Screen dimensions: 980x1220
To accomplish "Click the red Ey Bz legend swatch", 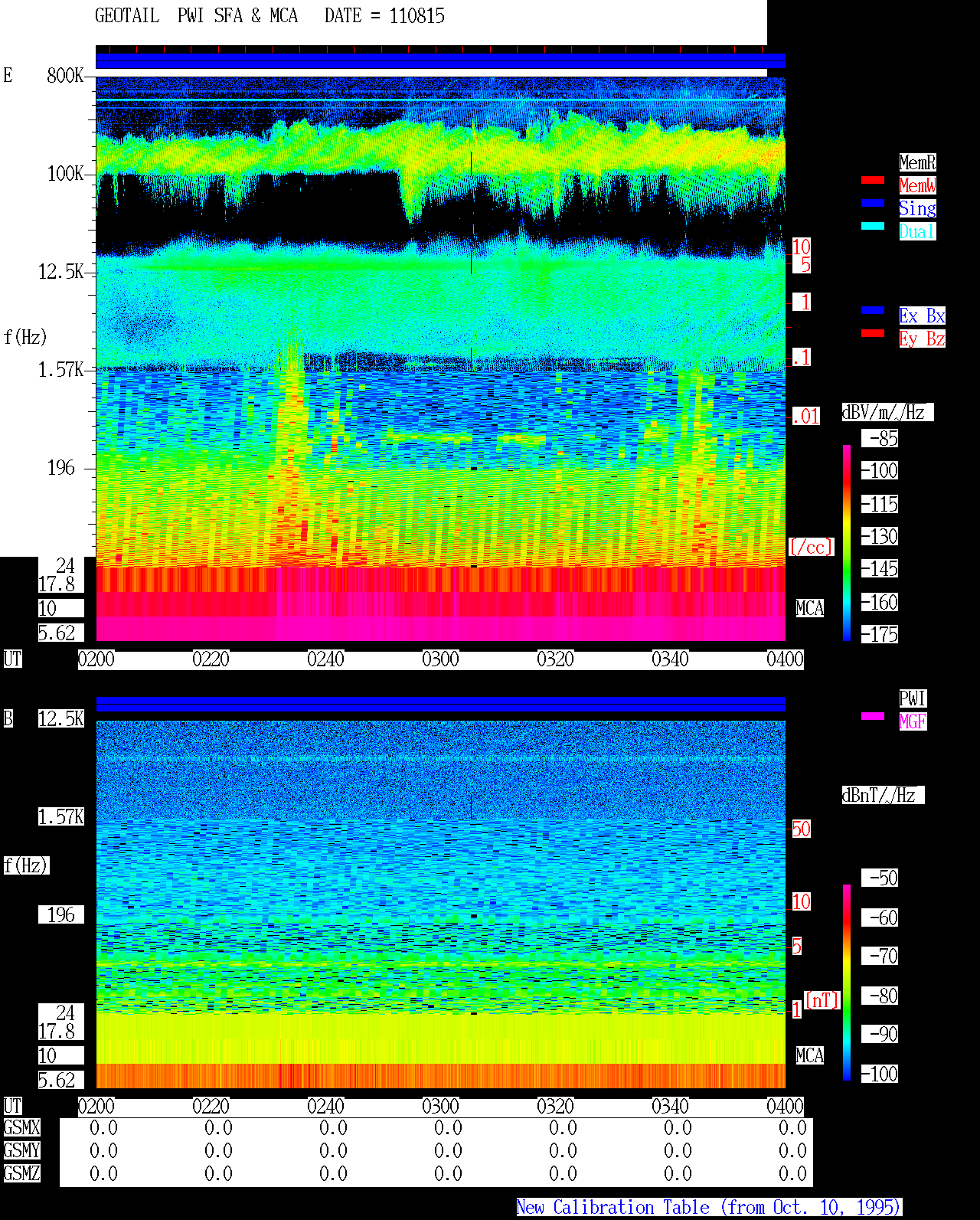I will click(873, 333).
